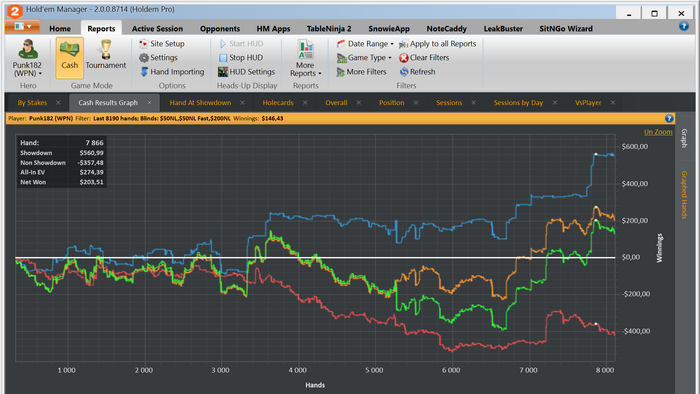Open HUD Settings
This screenshot has height=394, width=700.
(x=246, y=72)
